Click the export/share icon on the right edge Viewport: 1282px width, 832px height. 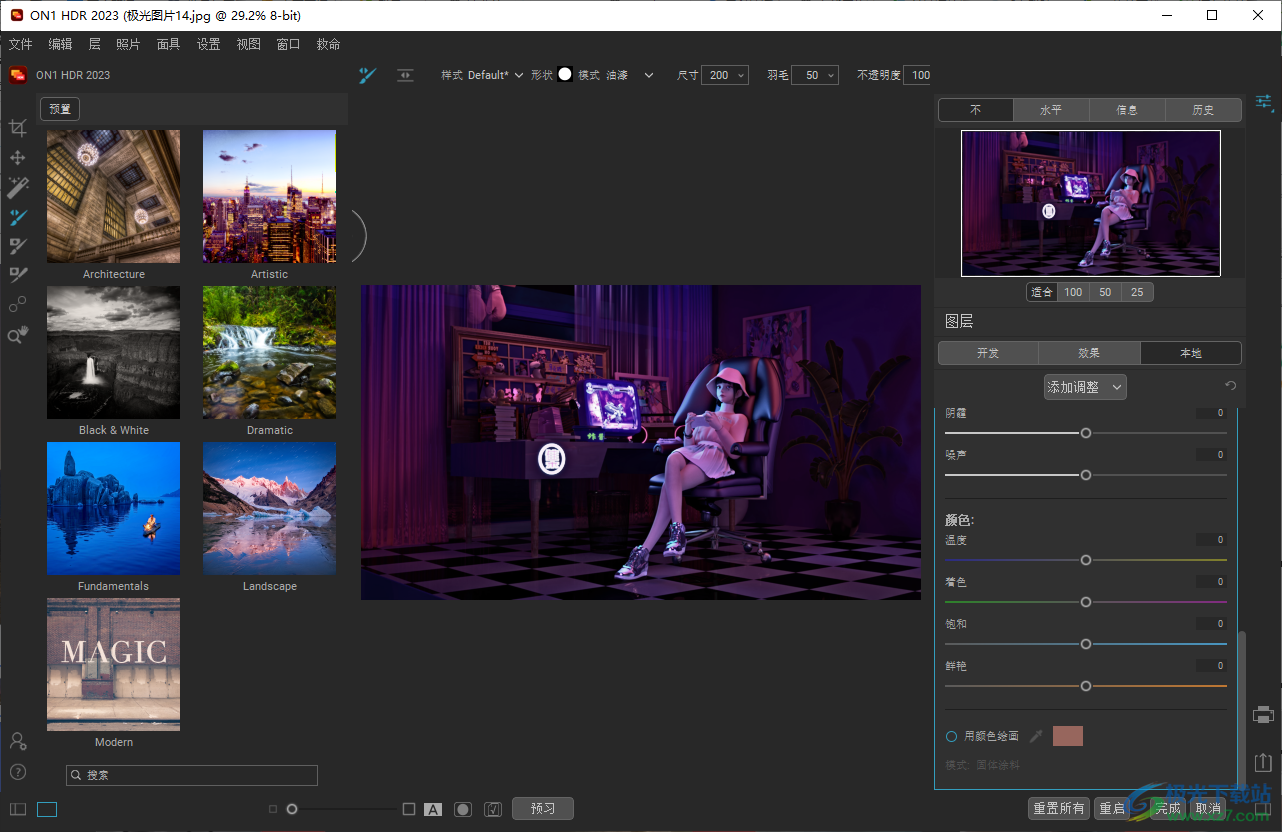1262,762
